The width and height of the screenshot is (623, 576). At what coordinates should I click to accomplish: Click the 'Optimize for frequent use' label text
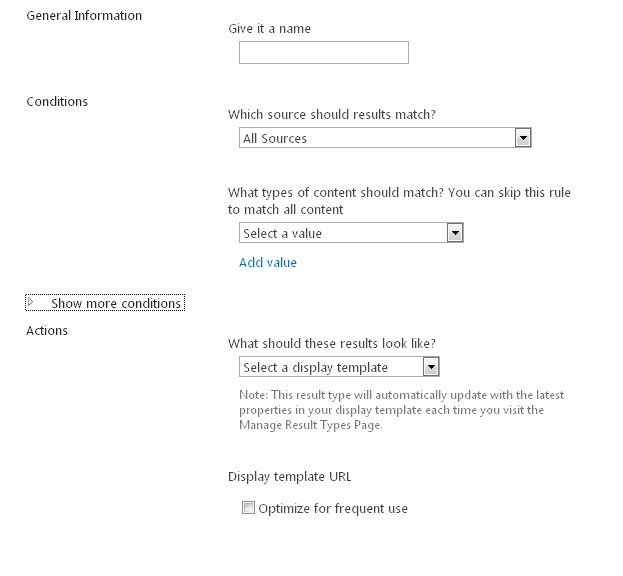333,509
